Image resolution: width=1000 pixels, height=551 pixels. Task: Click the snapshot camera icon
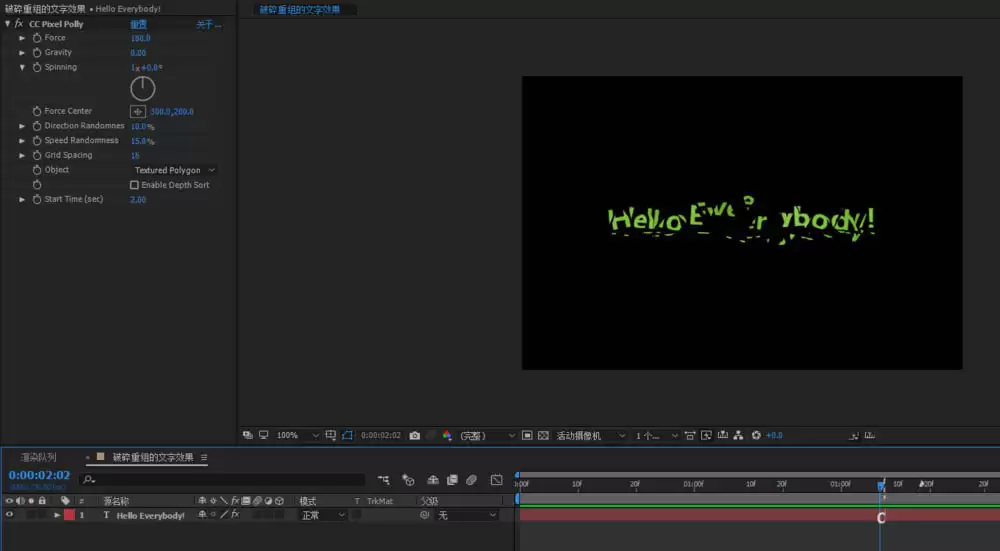pos(415,436)
